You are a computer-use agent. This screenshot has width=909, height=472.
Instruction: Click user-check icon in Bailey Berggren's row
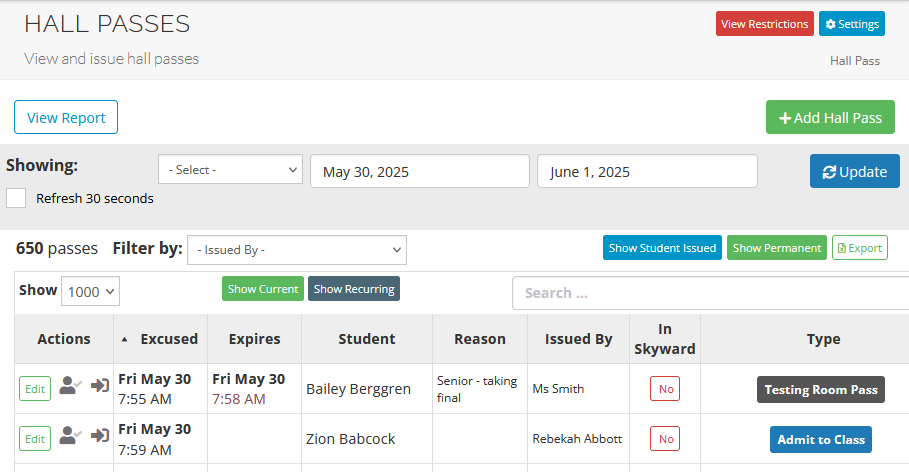69,386
